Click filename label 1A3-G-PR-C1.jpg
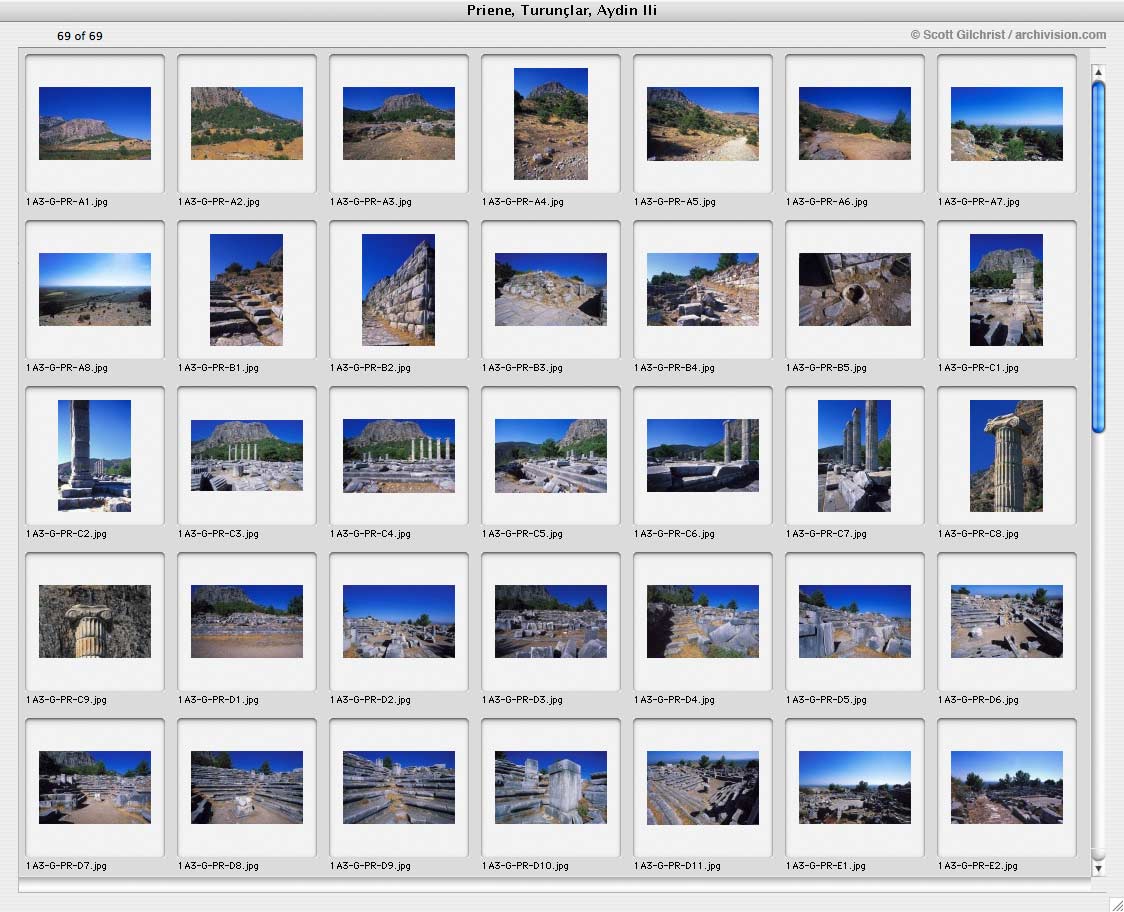This screenshot has width=1124, height=912. pyautogui.click(x=978, y=368)
